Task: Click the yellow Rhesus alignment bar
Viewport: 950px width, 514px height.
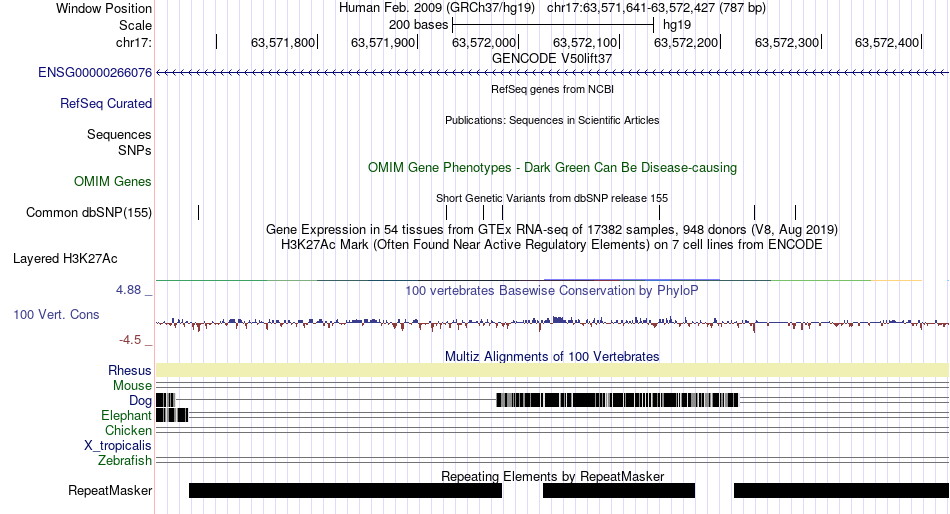Action: coord(553,370)
